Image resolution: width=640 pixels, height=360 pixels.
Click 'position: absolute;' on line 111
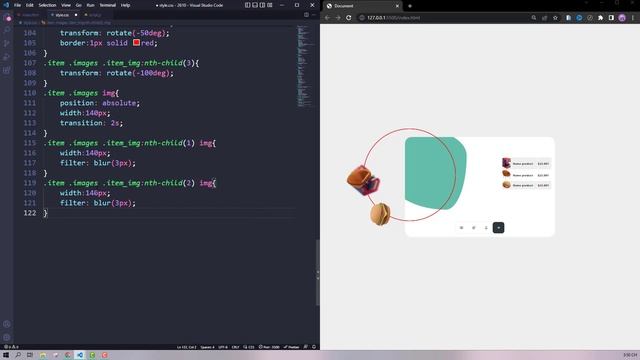tap(100, 103)
